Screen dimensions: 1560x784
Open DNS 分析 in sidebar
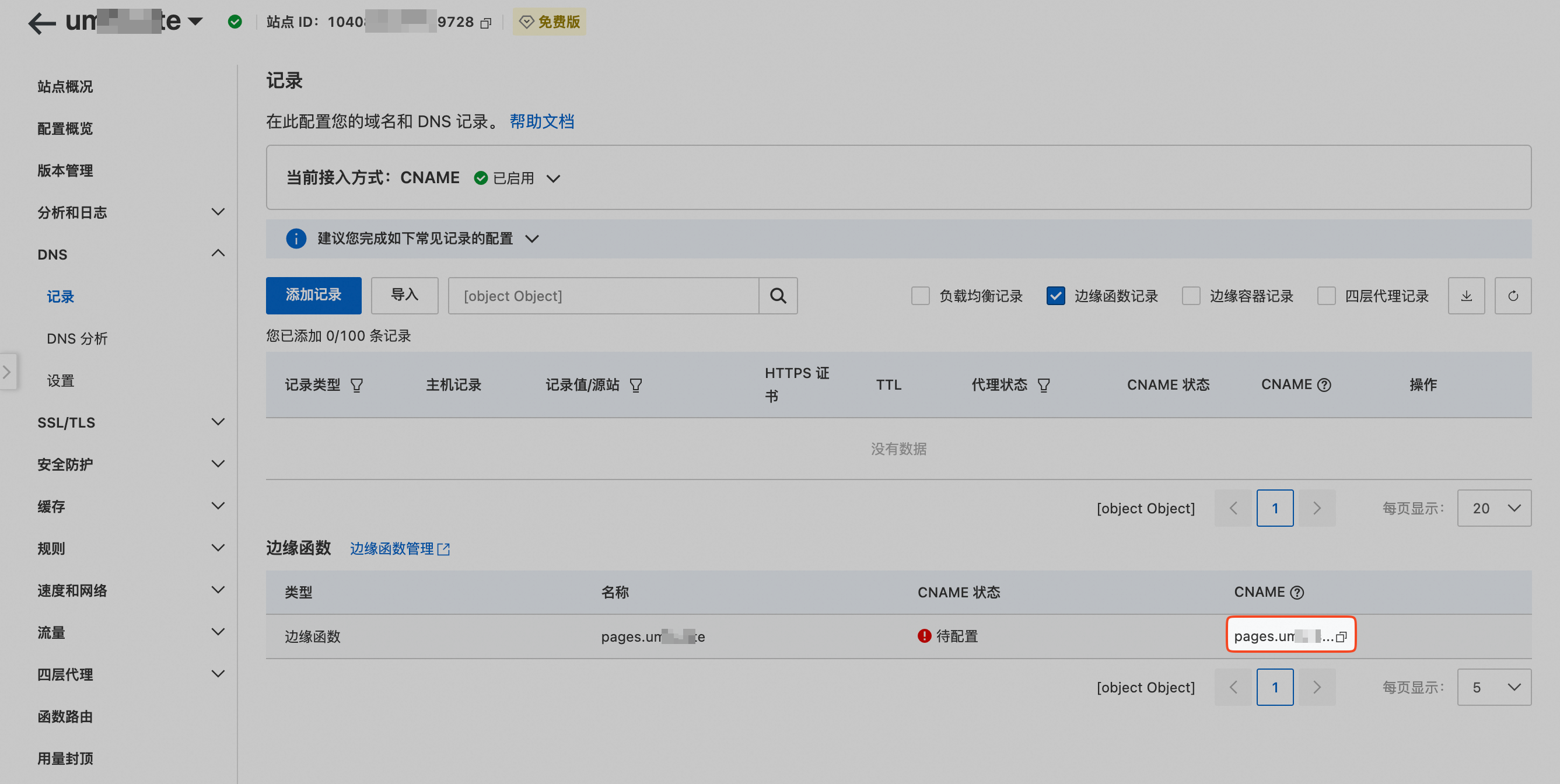[77, 338]
